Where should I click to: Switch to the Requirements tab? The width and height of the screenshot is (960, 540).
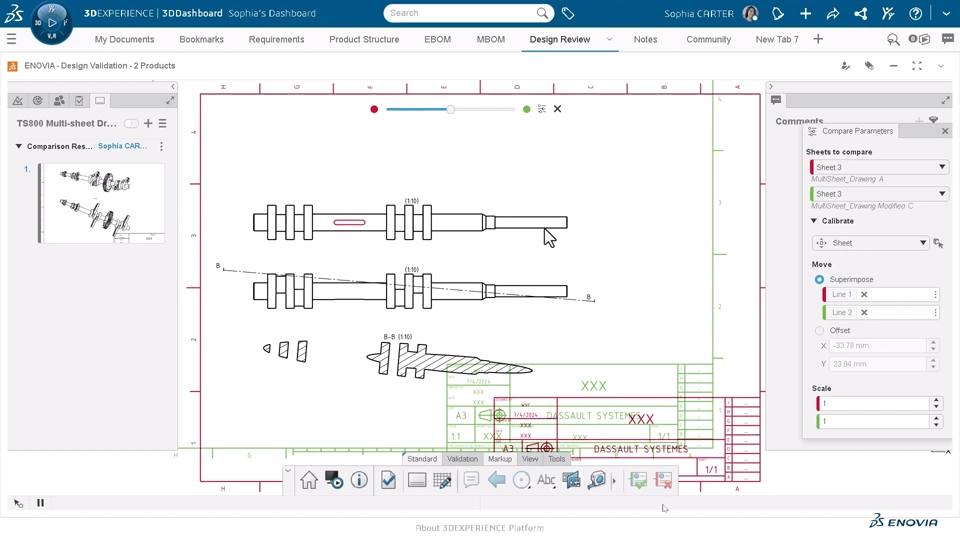pos(276,39)
